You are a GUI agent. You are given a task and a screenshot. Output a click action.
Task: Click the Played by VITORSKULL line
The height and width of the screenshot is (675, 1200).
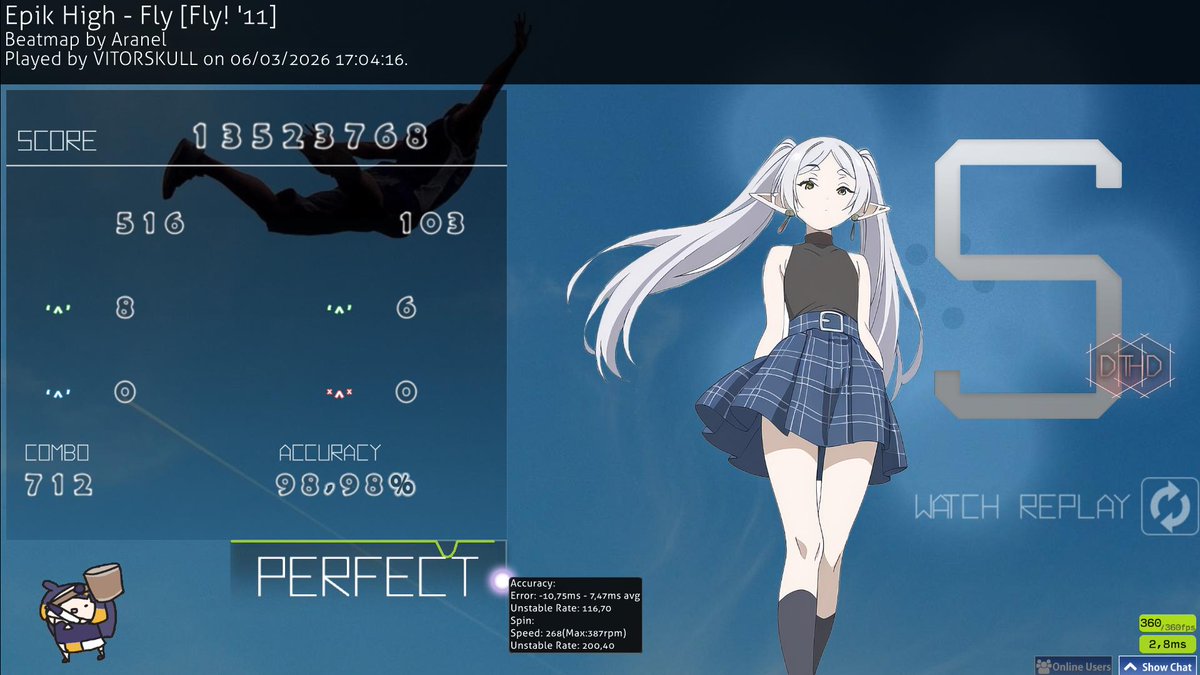click(x=206, y=59)
